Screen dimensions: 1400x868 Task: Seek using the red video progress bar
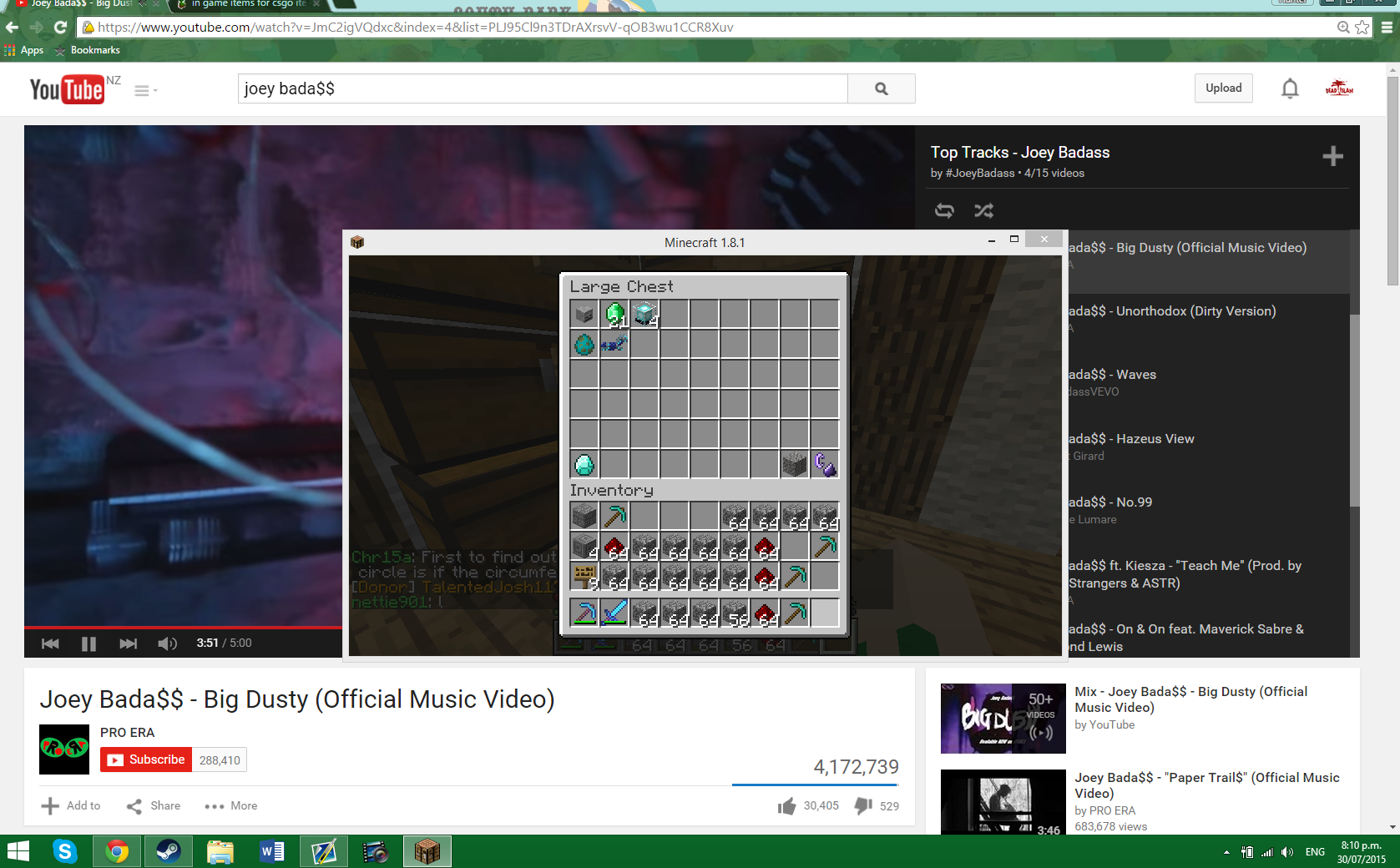tap(183, 626)
